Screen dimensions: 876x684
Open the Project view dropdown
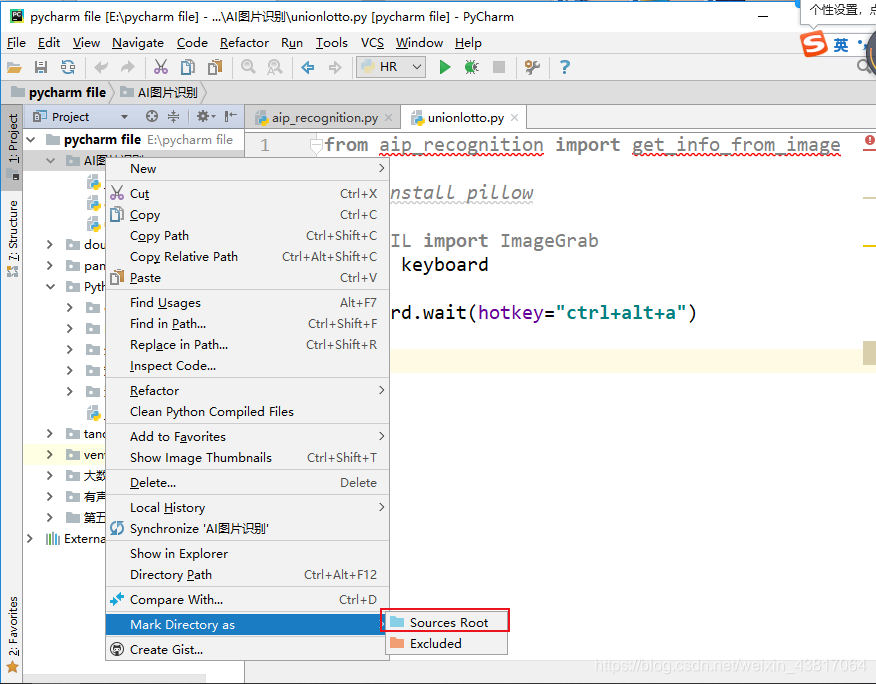pyautogui.click(x=124, y=117)
